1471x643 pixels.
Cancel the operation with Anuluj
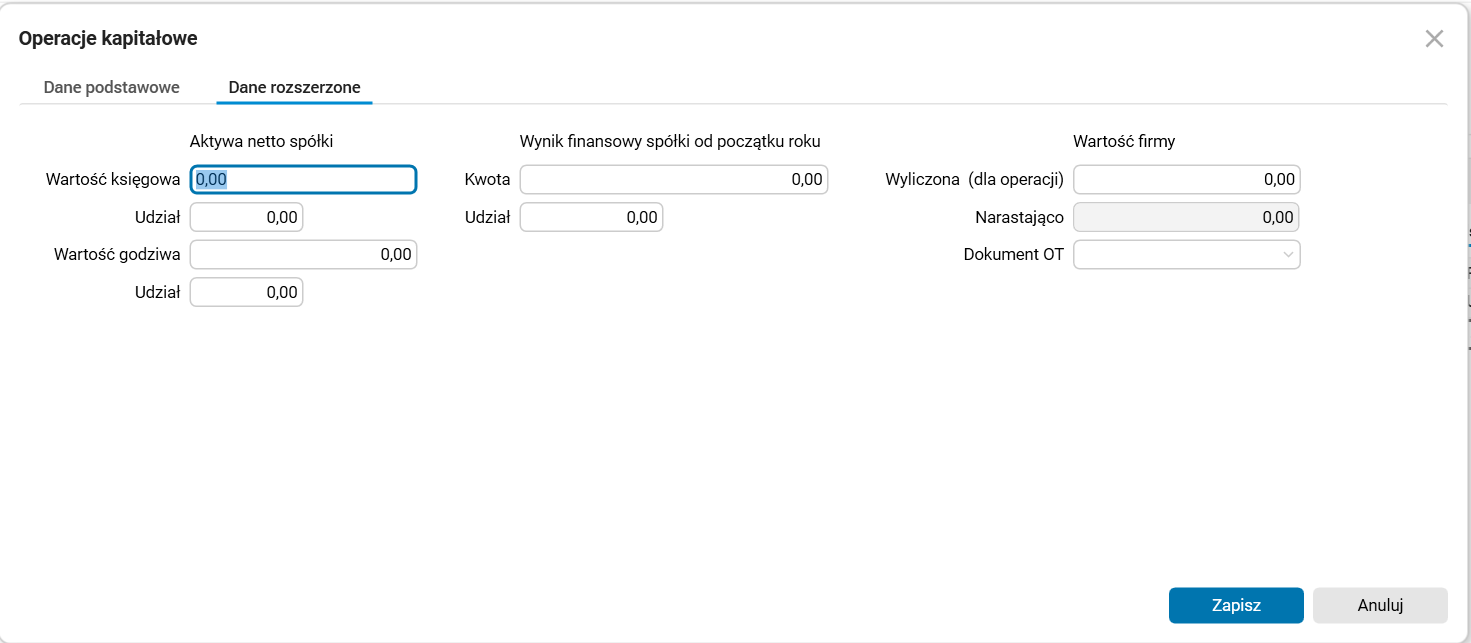1380,605
